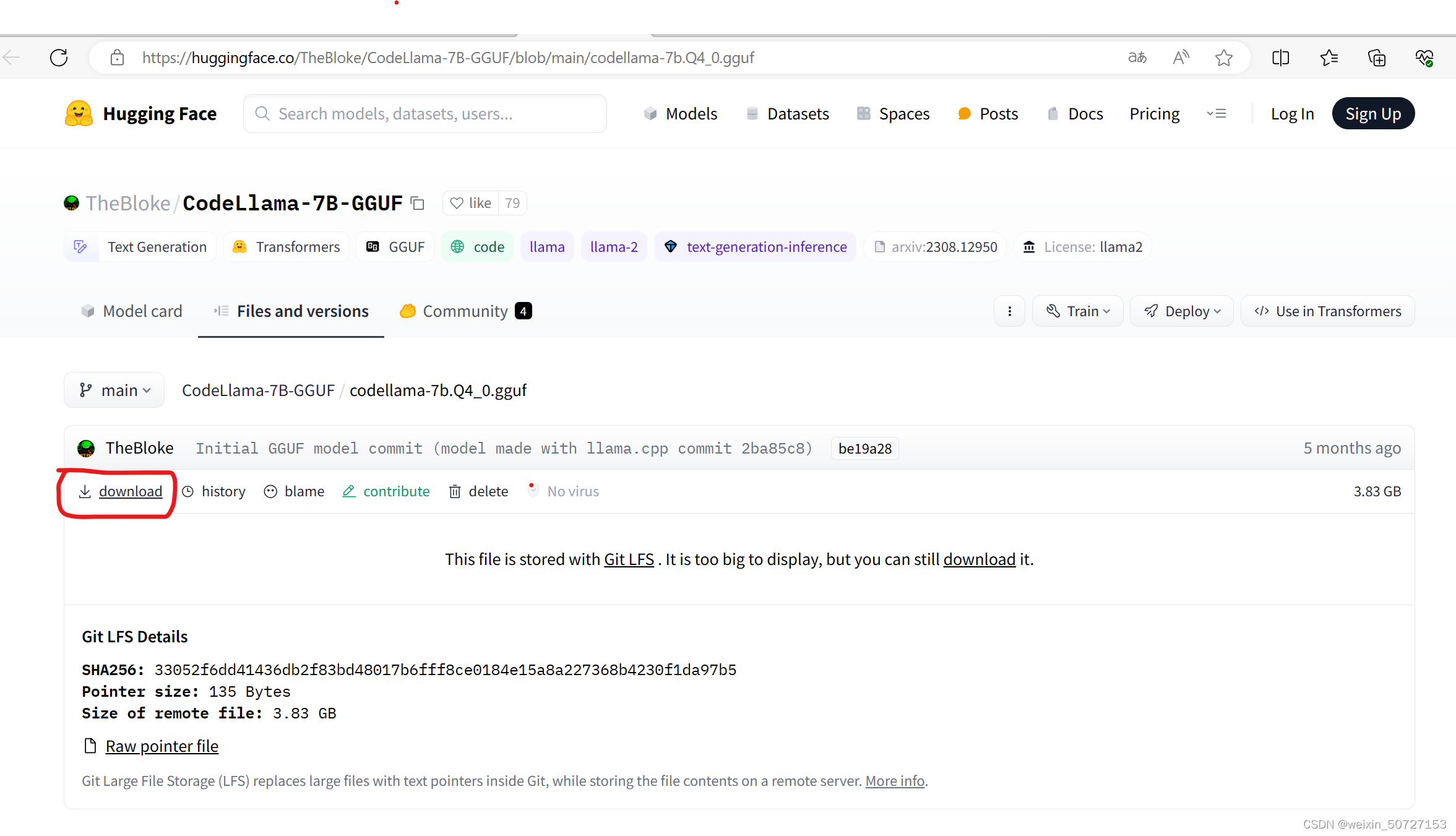Activate the read aloud icon

[x=1181, y=58]
